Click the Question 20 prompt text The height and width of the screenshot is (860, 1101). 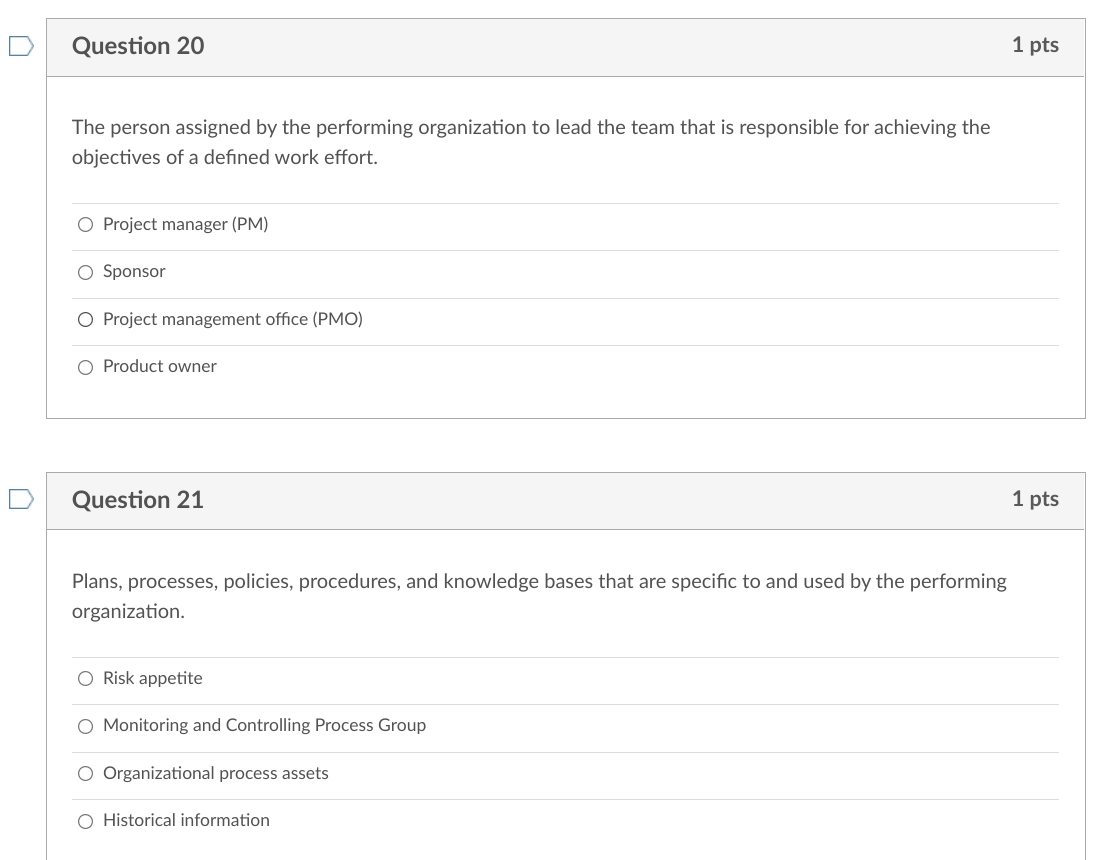(x=531, y=142)
